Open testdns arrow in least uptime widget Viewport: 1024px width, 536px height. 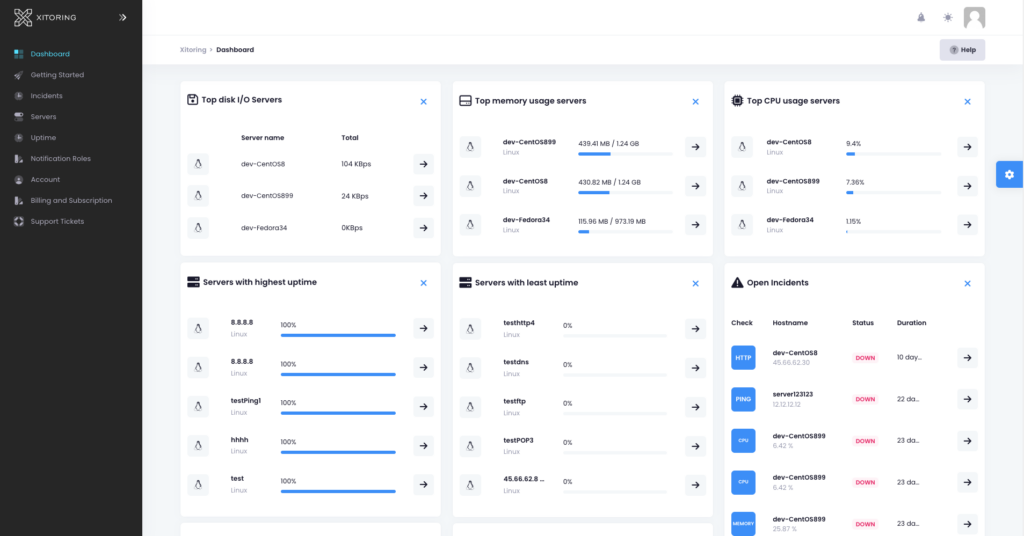pos(696,368)
